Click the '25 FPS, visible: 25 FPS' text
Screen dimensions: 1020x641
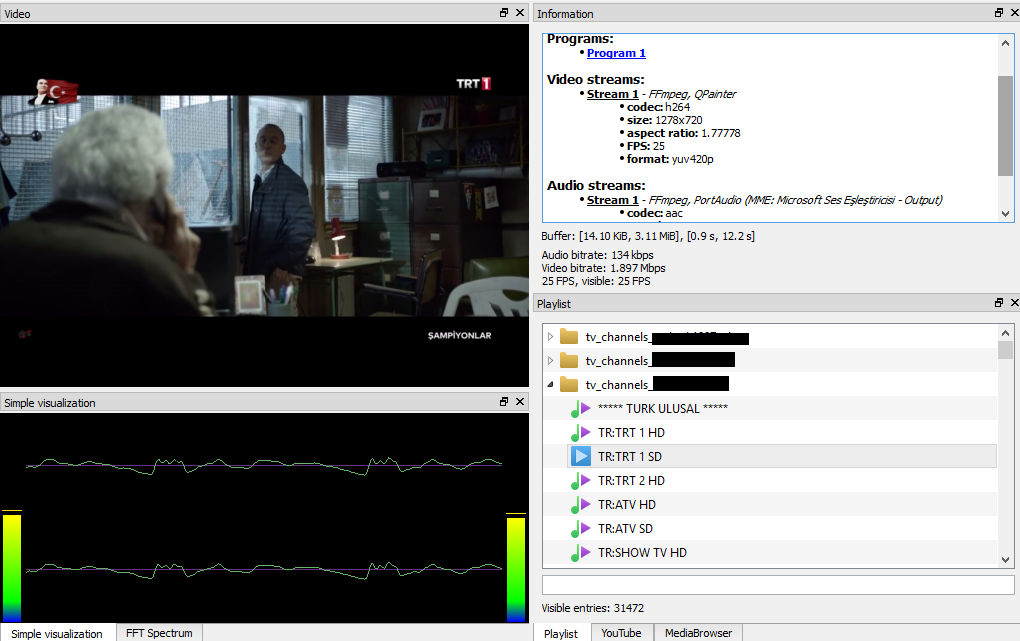(596, 281)
